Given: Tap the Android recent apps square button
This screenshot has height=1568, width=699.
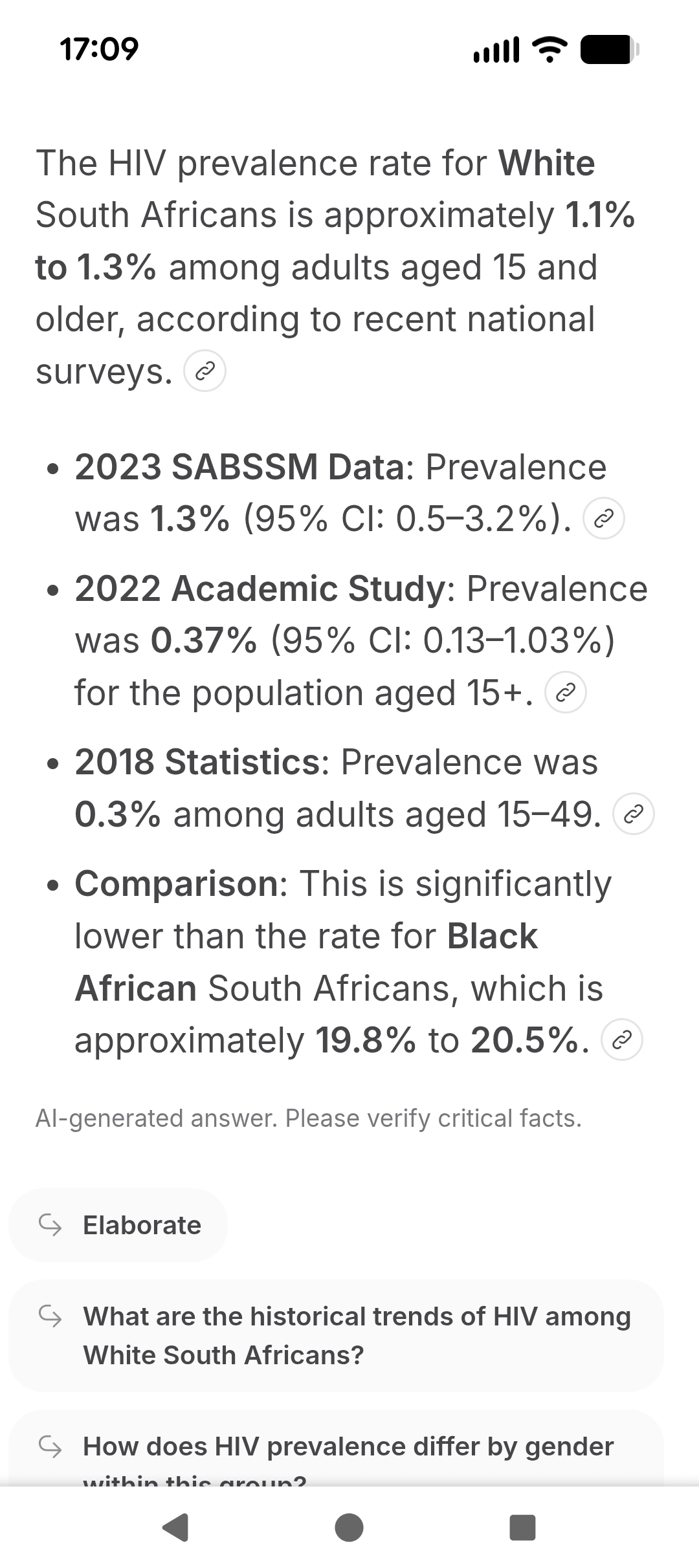Looking at the screenshot, I should (523, 1528).
